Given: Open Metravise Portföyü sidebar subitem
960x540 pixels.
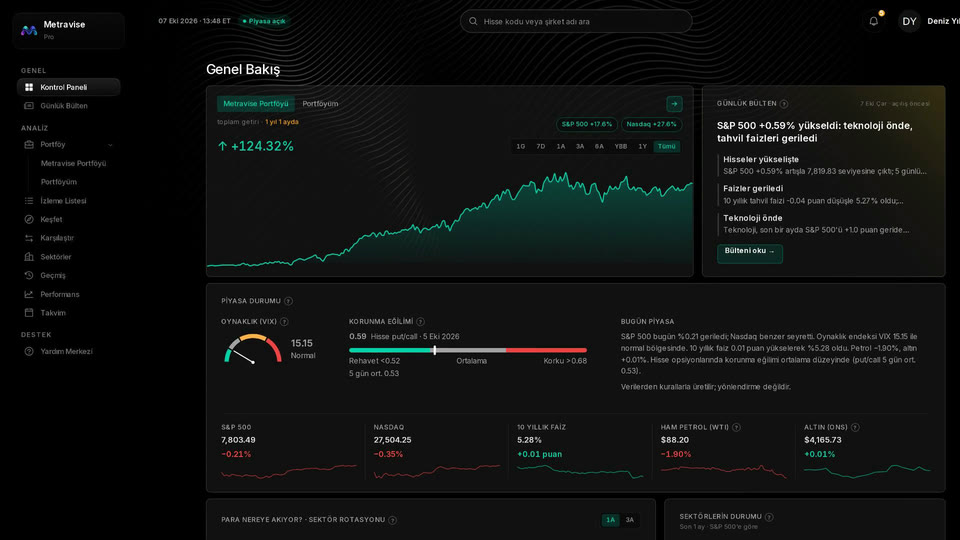Looking at the screenshot, I should (x=73, y=163).
